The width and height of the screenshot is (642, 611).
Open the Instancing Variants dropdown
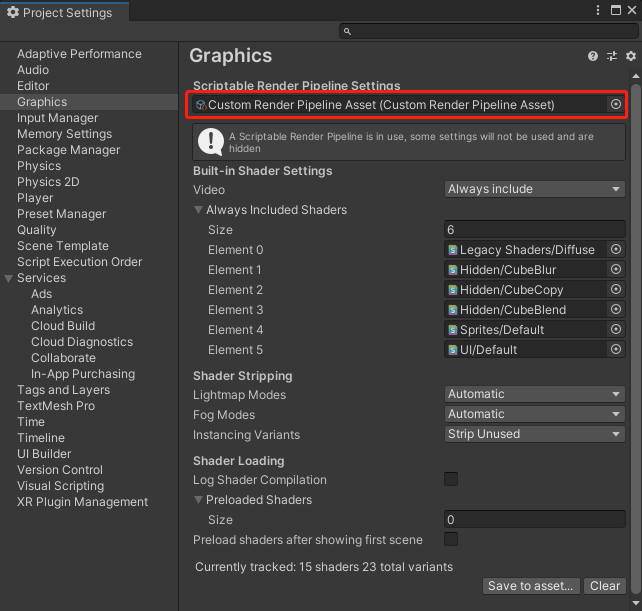(x=534, y=434)
